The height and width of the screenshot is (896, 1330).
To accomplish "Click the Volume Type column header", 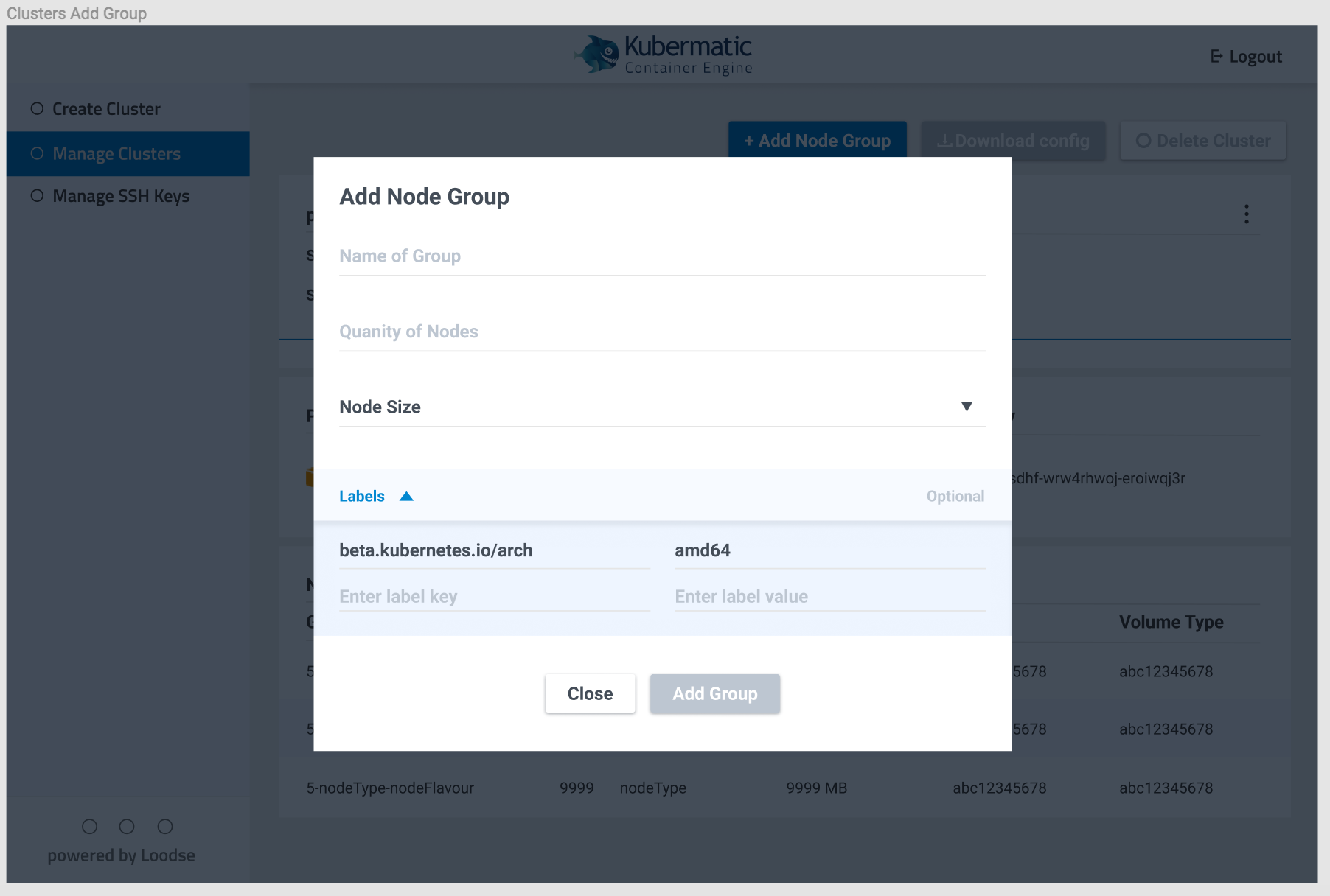I will point(1171,622).
